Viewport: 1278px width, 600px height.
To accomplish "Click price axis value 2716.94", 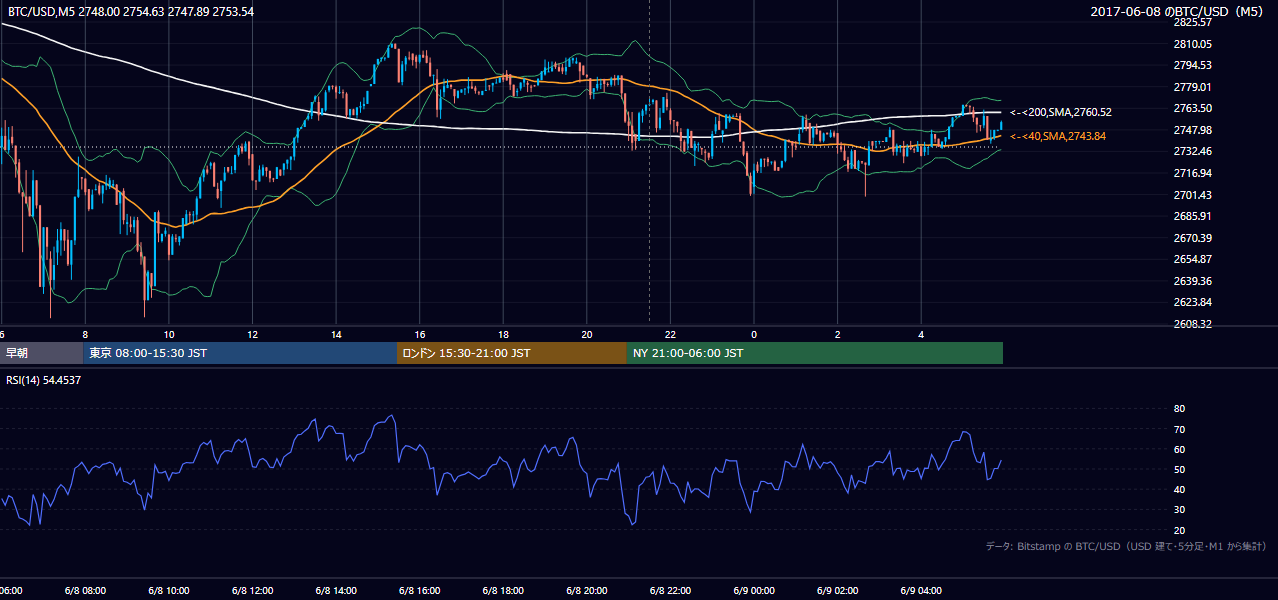I will tap(1193, 173).
